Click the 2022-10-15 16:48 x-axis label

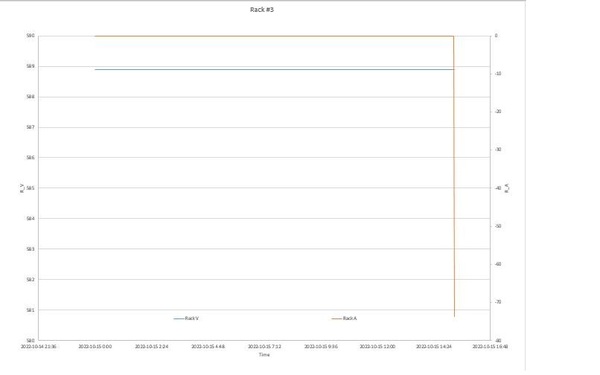click(490, 347)
